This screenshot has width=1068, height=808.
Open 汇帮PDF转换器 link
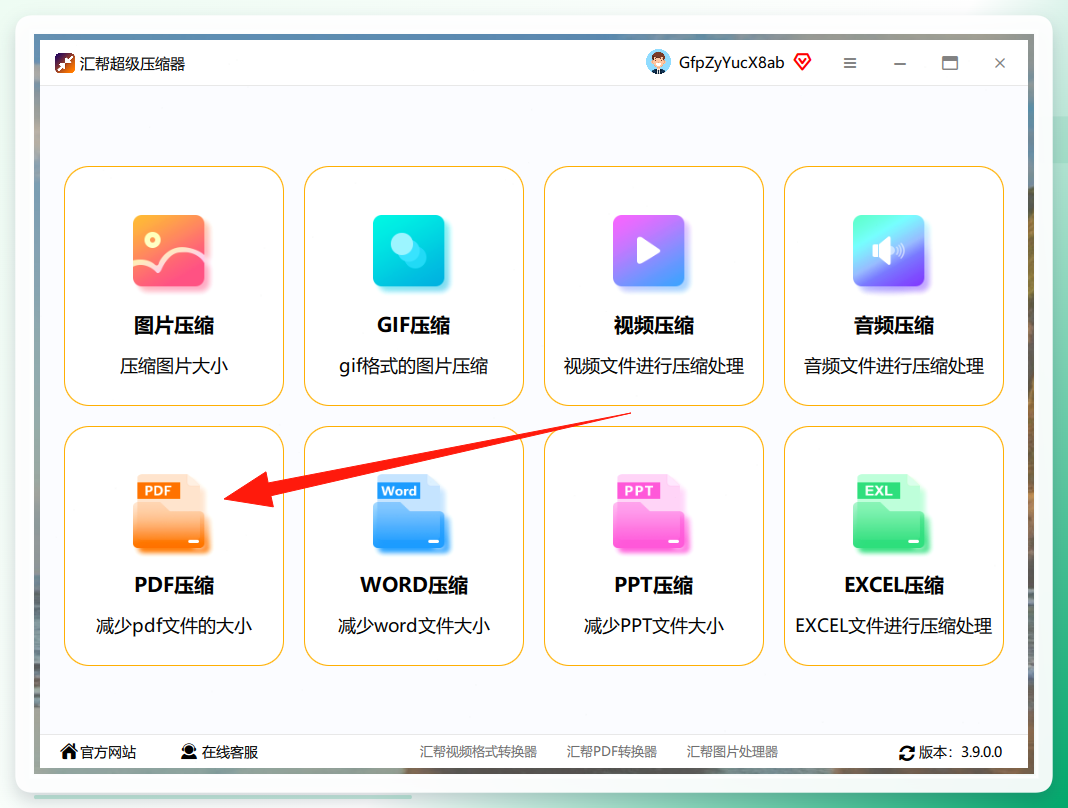(x=612, y=751)
